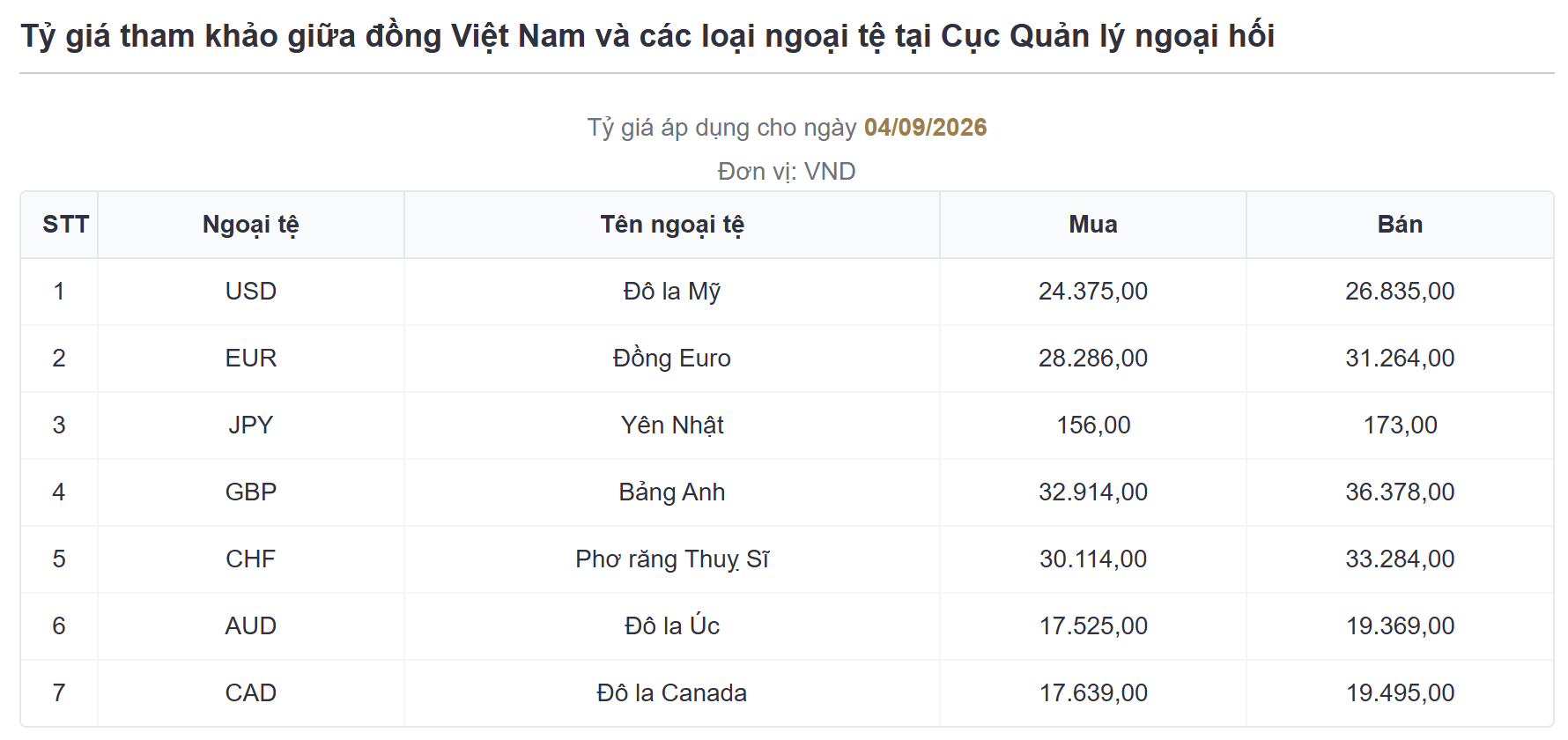
Task: Click the Tên ngoại tệ column header
Action: tap(672, 226)
